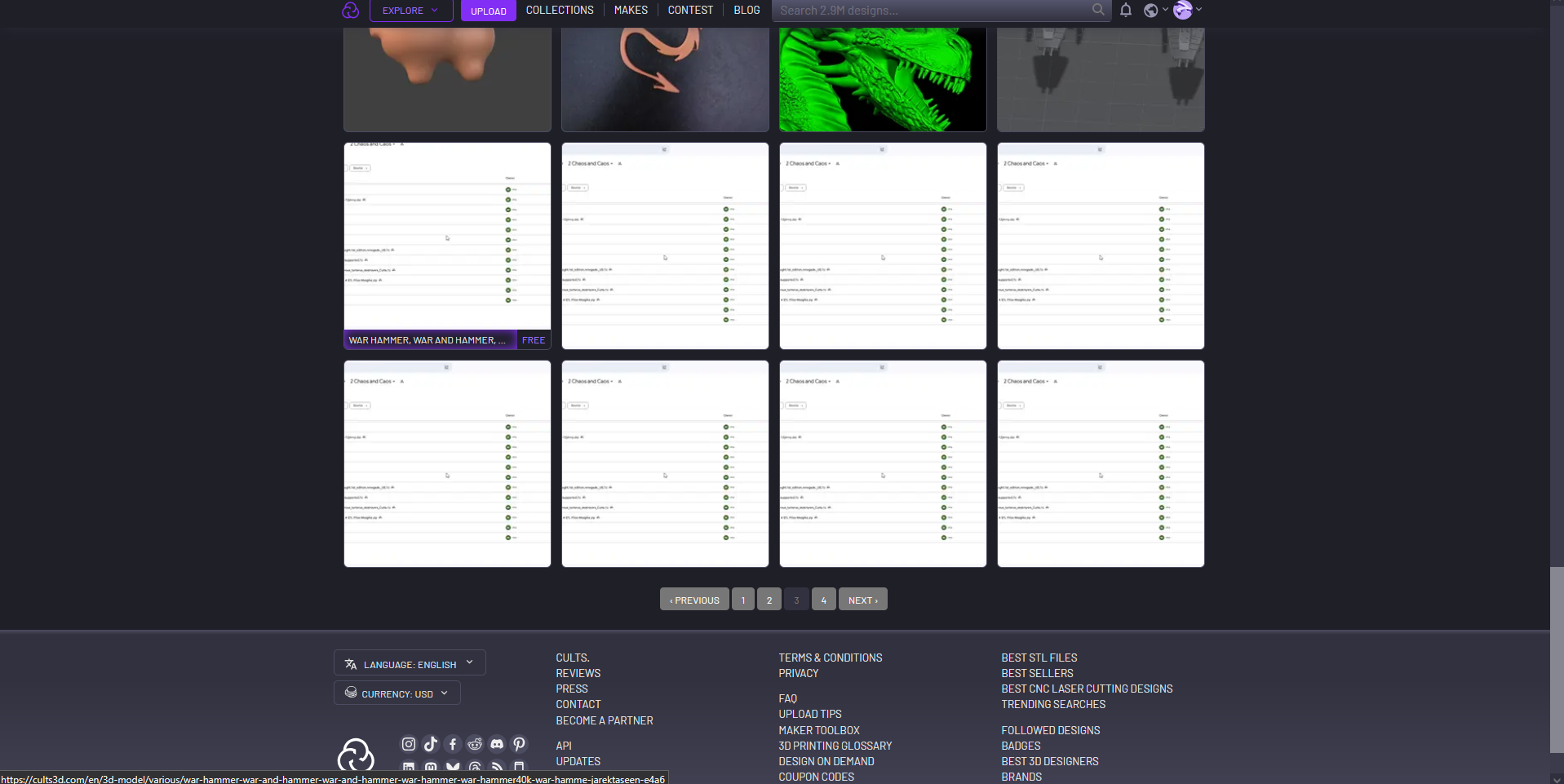This screenshot has width=1564, height=784.
Task: Open the LinkedIn social icon
Action: 409,767
